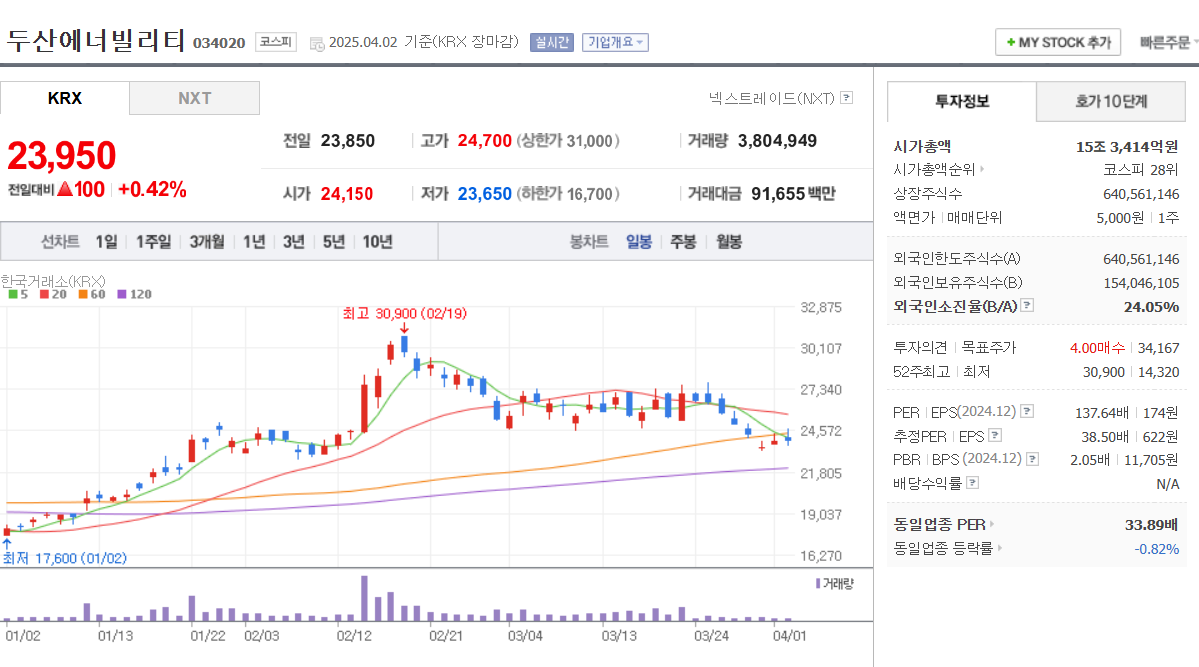
Task: Click the 거래량 volume legend label
Action: 834,584
